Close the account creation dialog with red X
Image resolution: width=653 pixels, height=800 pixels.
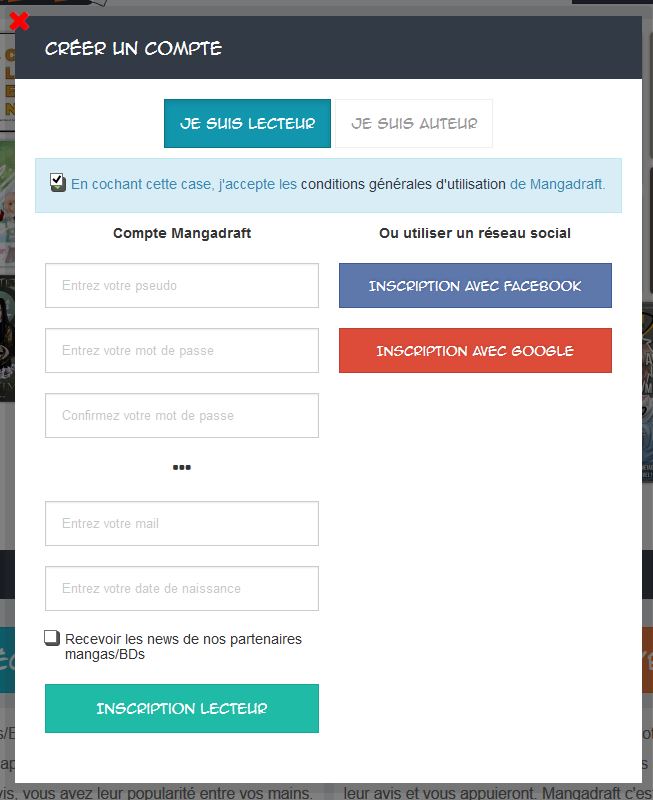[x=19, y=22]
